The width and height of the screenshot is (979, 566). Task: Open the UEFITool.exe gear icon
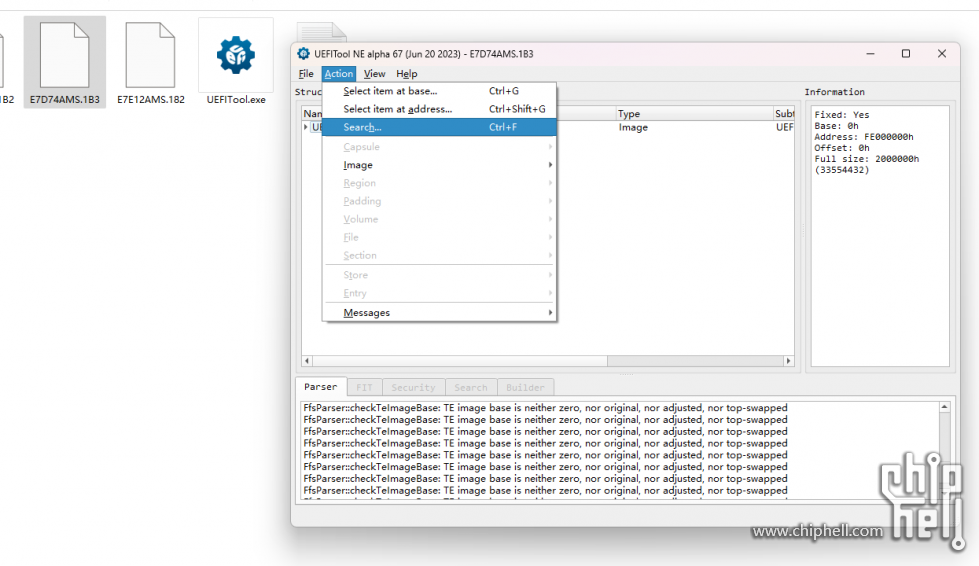[x=236, y=55]
